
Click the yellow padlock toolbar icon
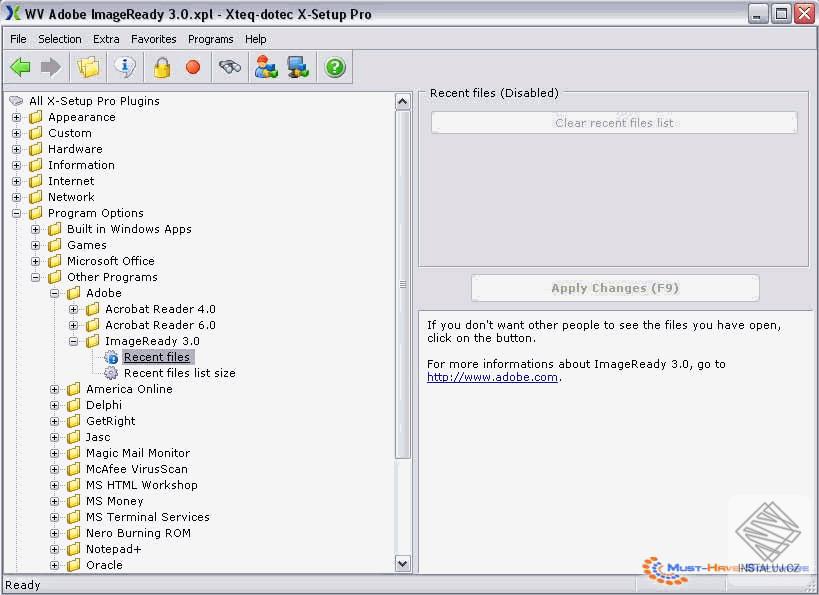coord(162,67)
